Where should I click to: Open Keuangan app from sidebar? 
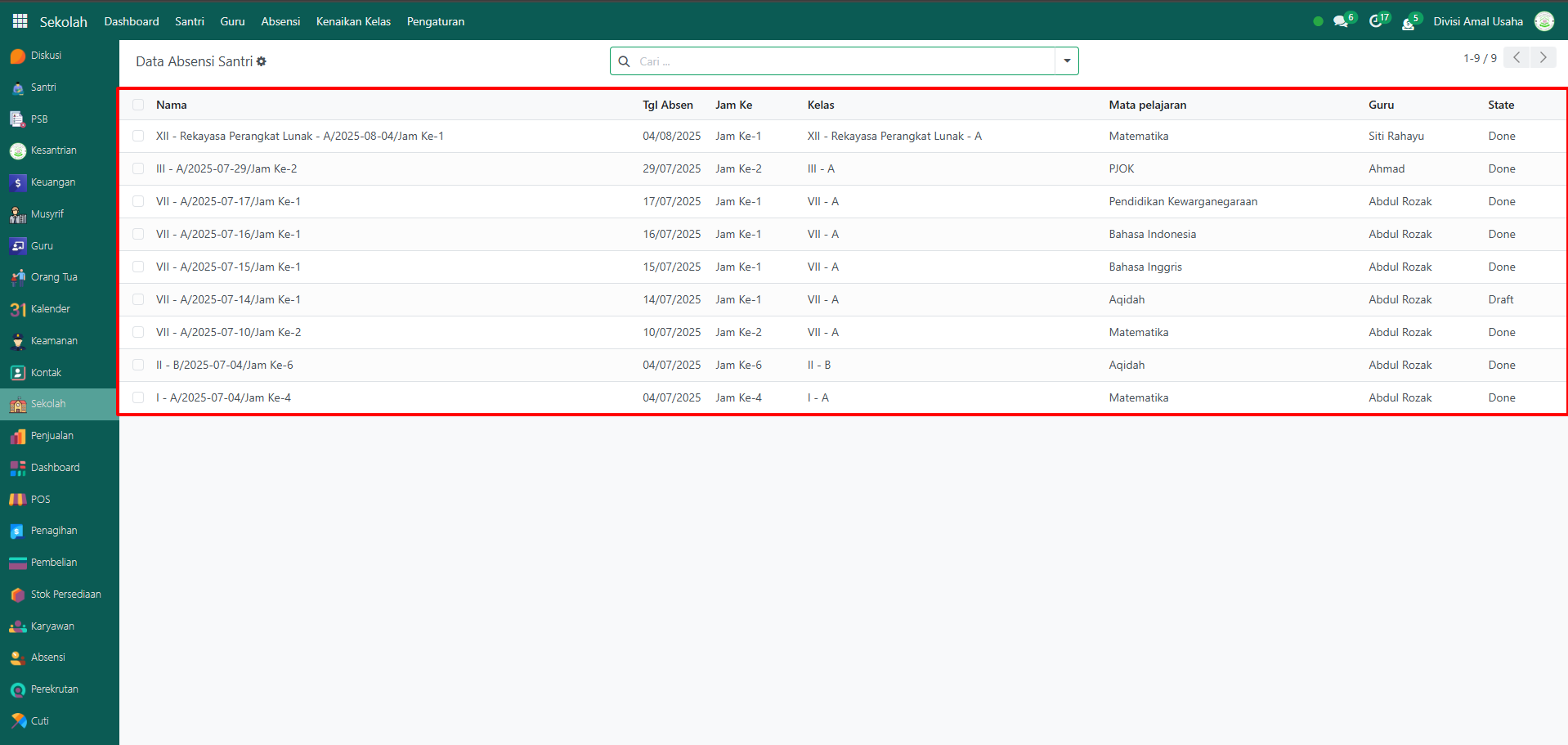tap(53, 182)
